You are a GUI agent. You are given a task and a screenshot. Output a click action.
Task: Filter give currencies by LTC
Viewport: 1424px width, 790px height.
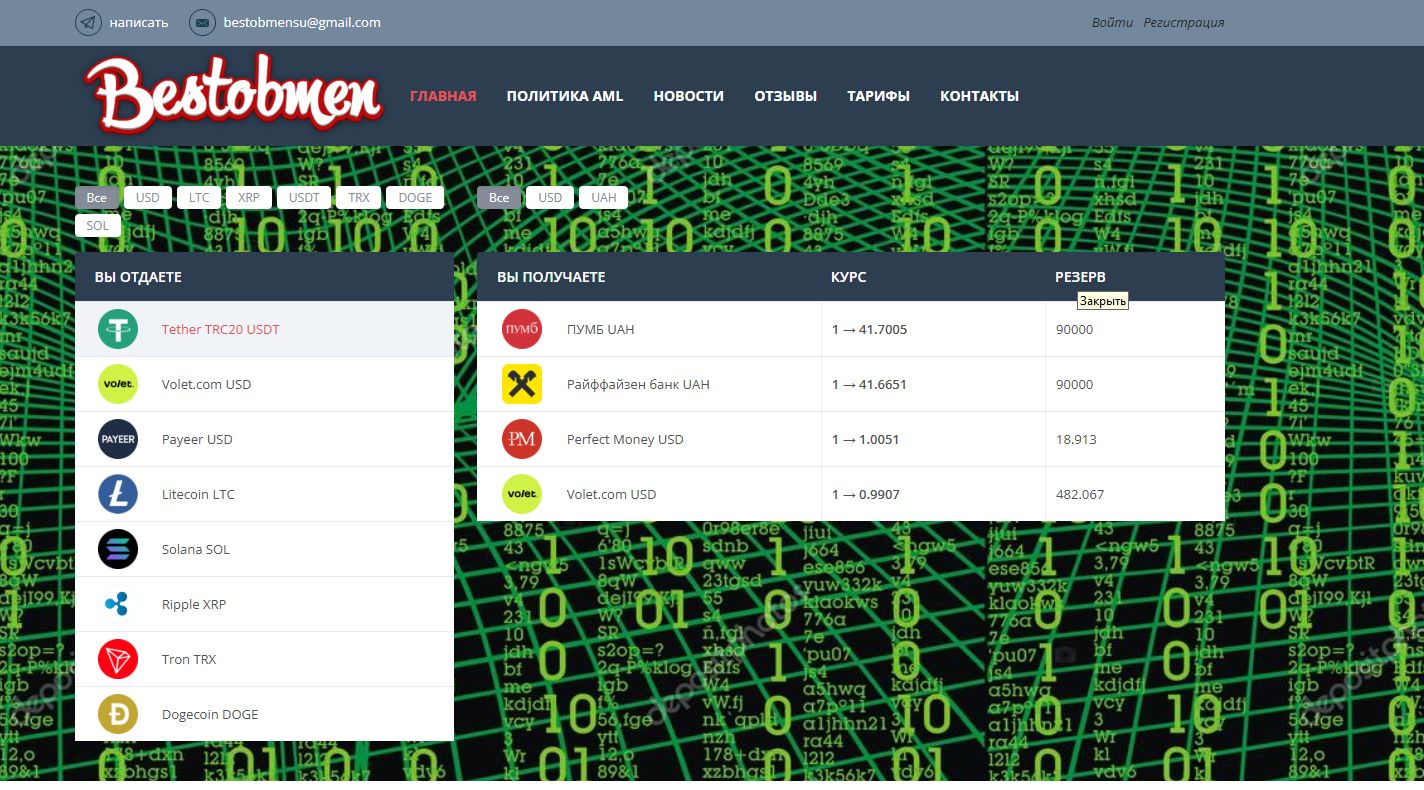point(199,197)
